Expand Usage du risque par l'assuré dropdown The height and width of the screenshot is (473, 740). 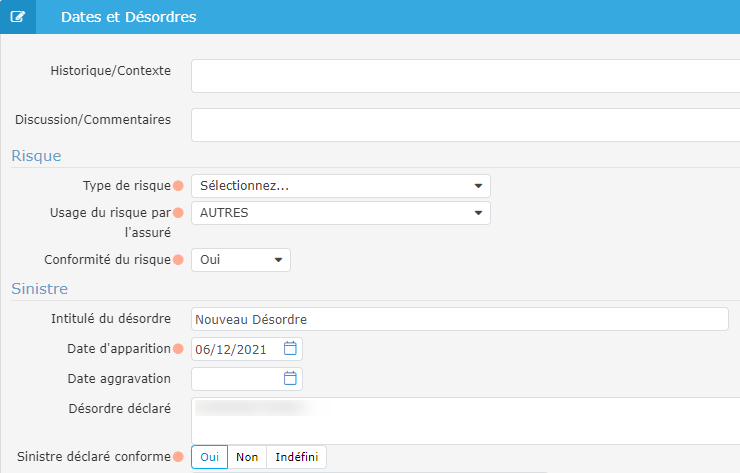pos(340,213)
